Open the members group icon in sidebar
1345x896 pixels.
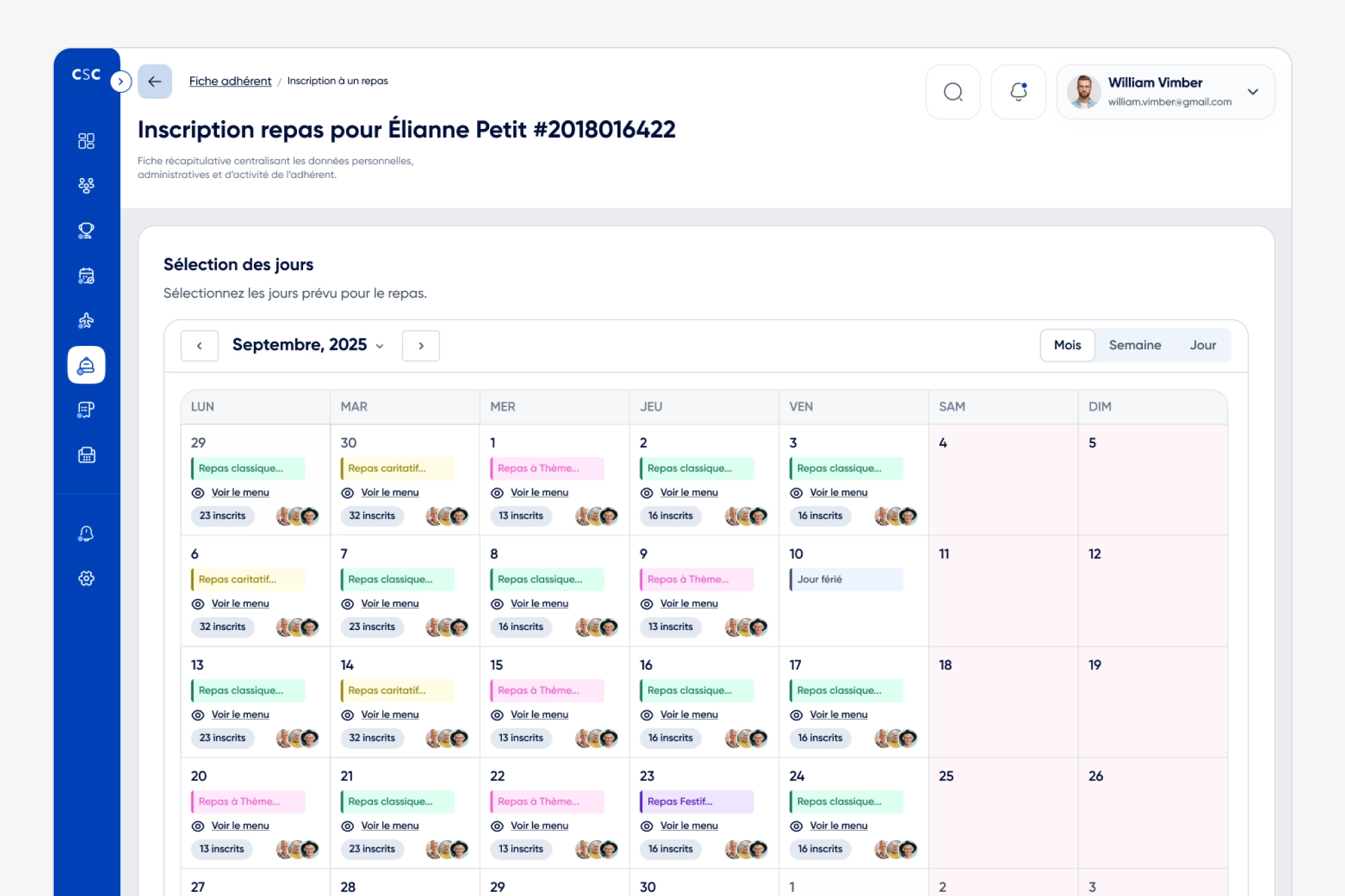coord(86,185)
